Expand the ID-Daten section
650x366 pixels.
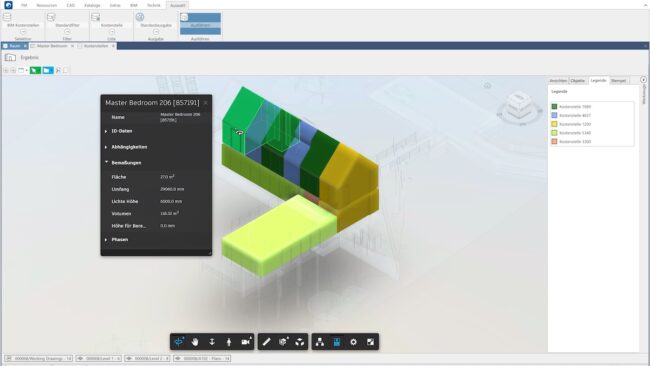point(106,131)
